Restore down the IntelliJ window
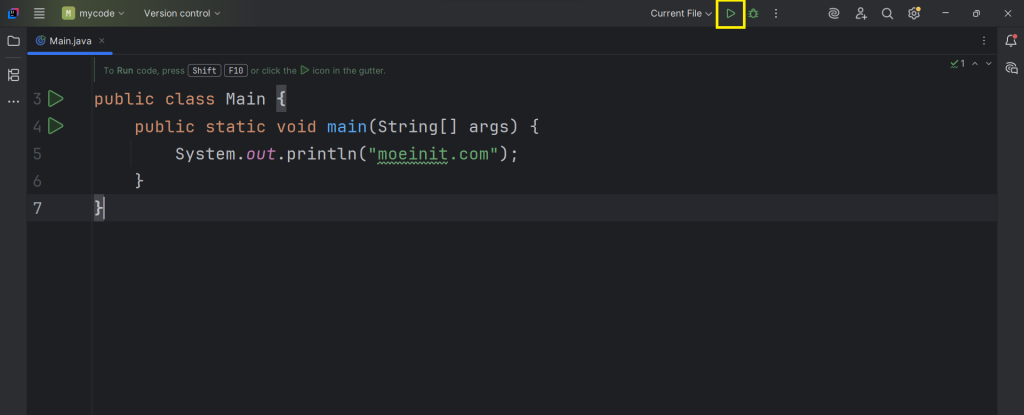 976,13
